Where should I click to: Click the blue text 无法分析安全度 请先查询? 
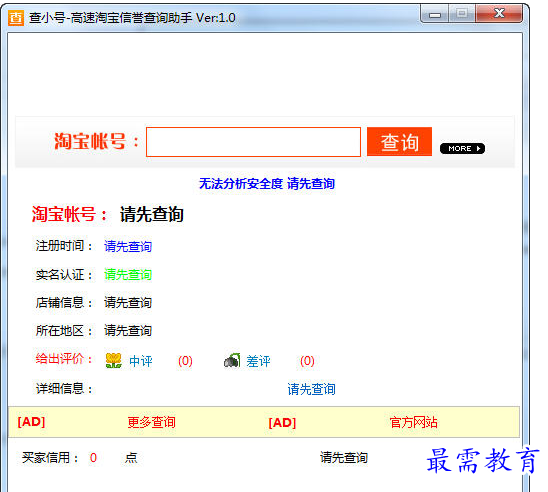[x=267, y=183]
